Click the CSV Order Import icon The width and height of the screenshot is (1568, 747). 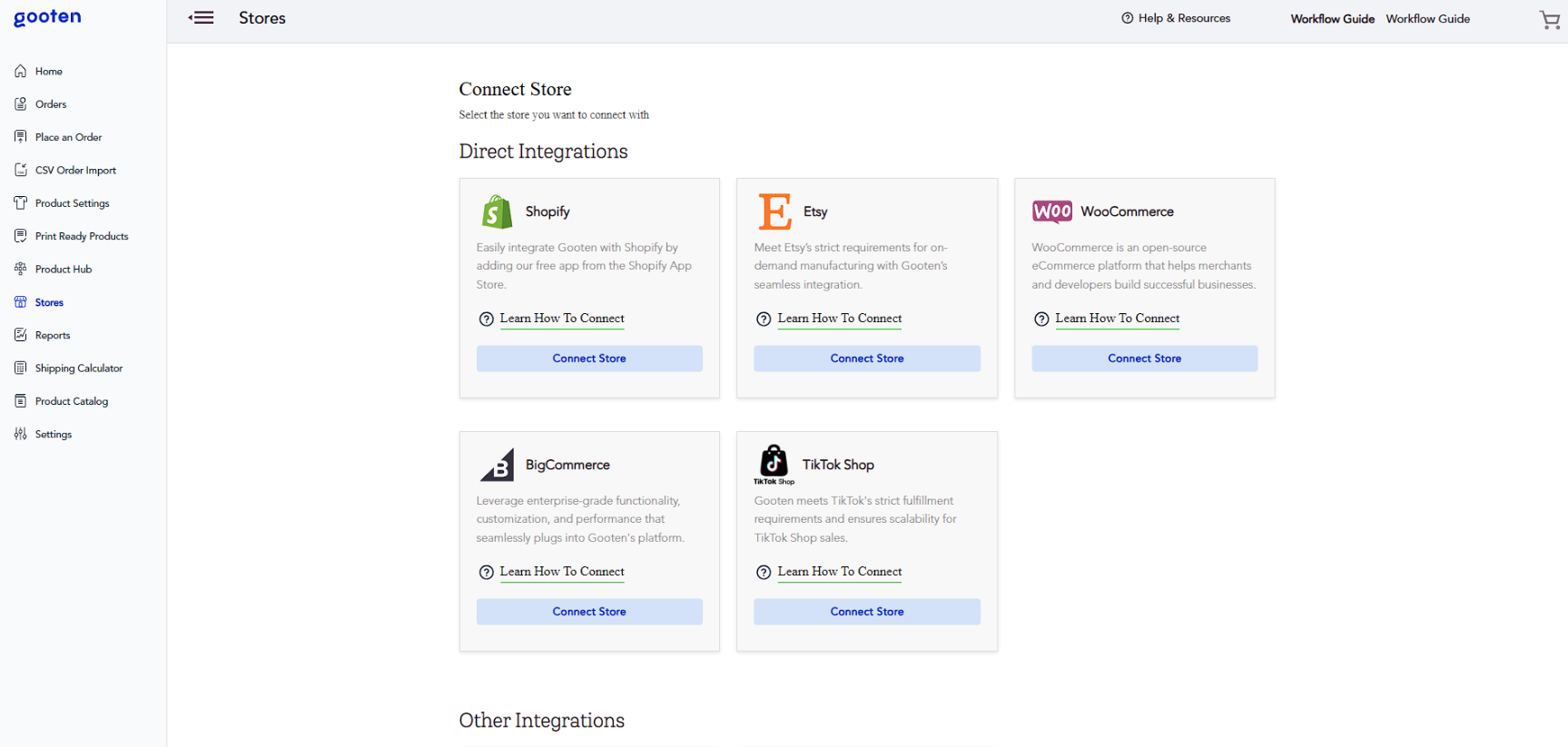tap(21, 170)
